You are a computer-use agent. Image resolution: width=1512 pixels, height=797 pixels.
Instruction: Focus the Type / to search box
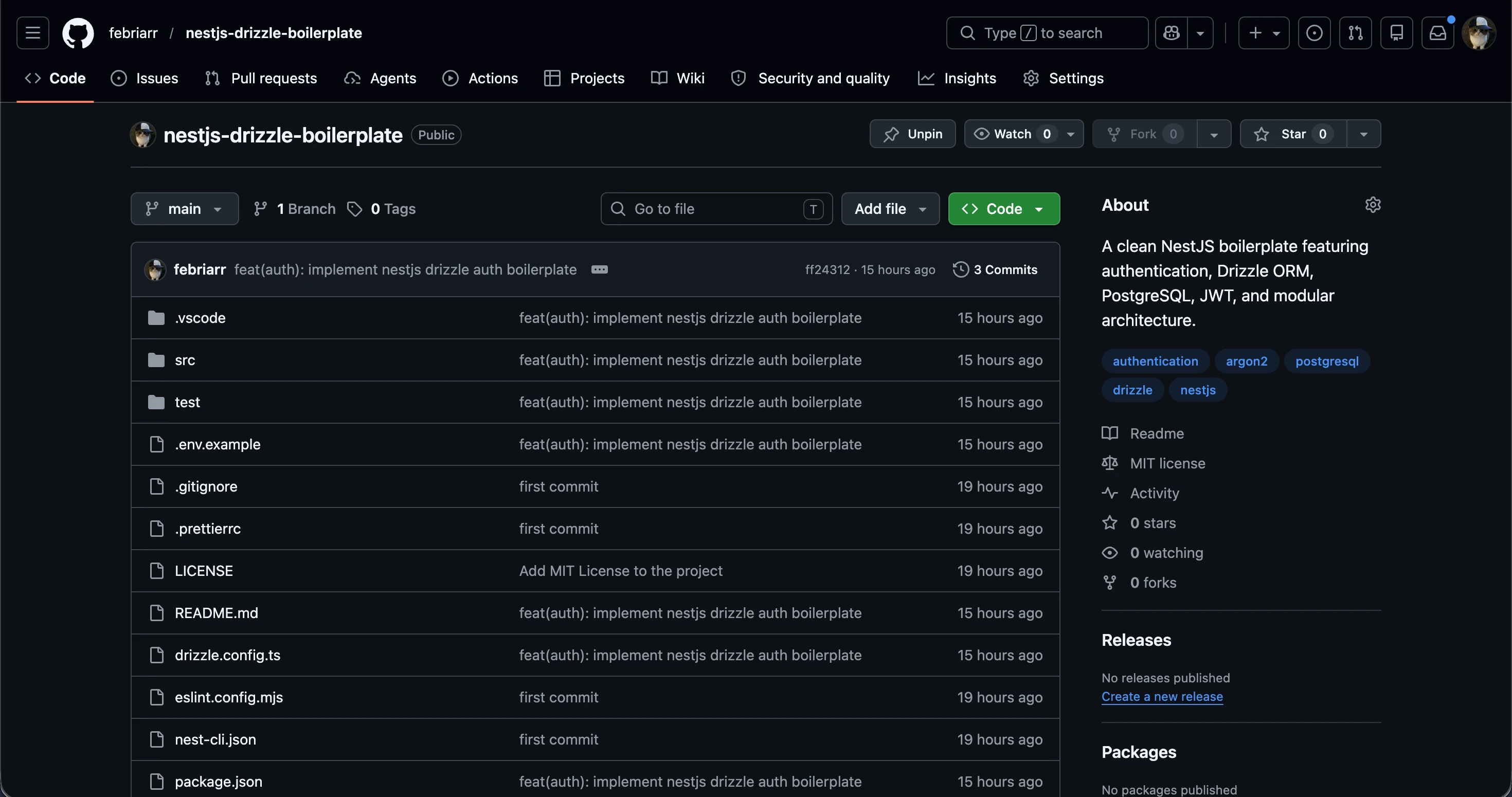(x=1047, y=33)
